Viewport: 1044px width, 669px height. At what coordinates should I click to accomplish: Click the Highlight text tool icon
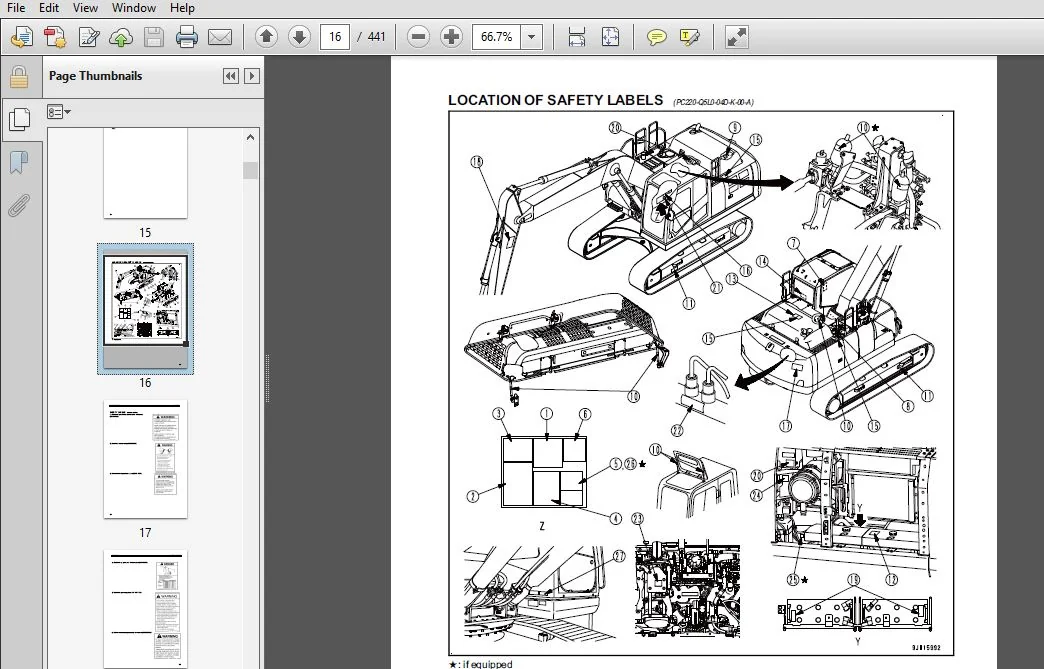pyautogui.click(x=690, y=37)
